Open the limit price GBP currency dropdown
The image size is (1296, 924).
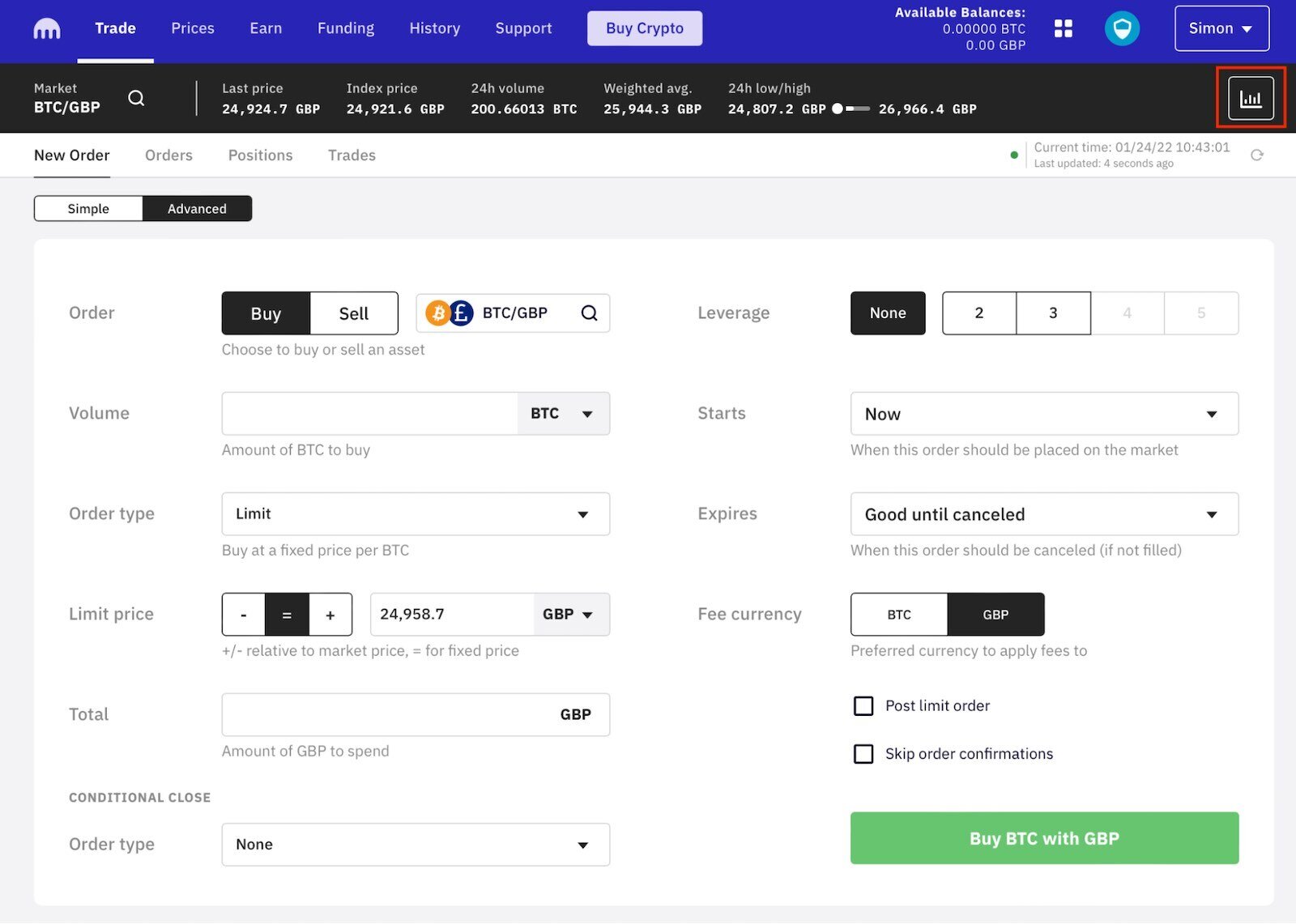point(570,615)
